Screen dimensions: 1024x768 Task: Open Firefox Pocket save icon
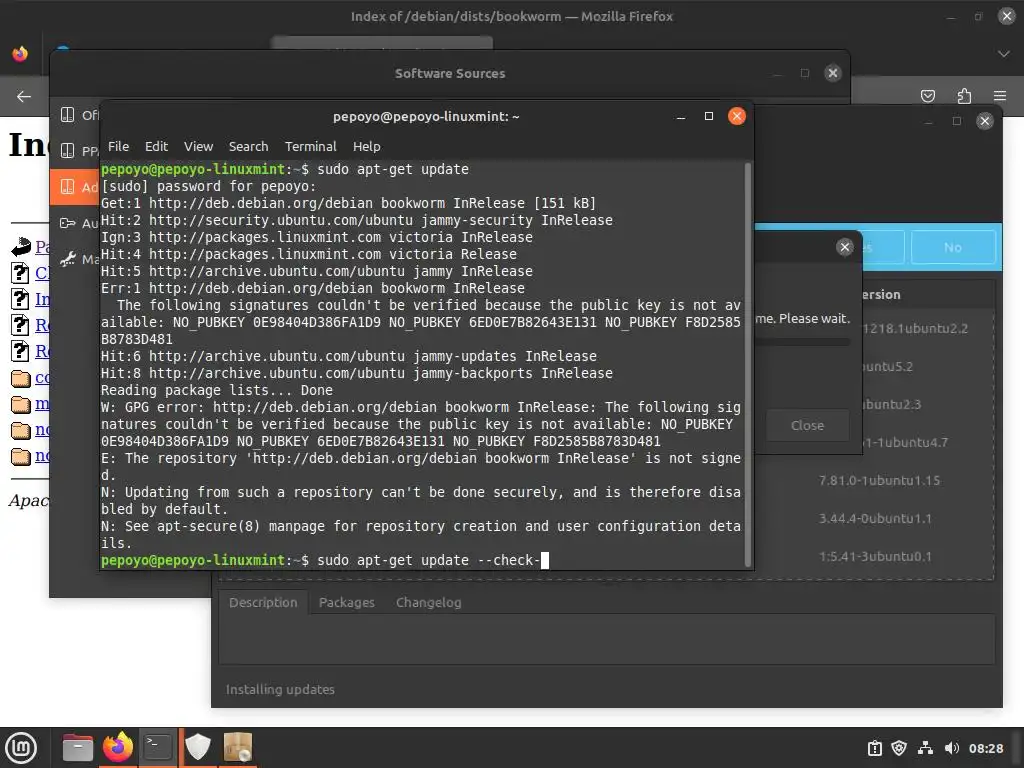927,96
